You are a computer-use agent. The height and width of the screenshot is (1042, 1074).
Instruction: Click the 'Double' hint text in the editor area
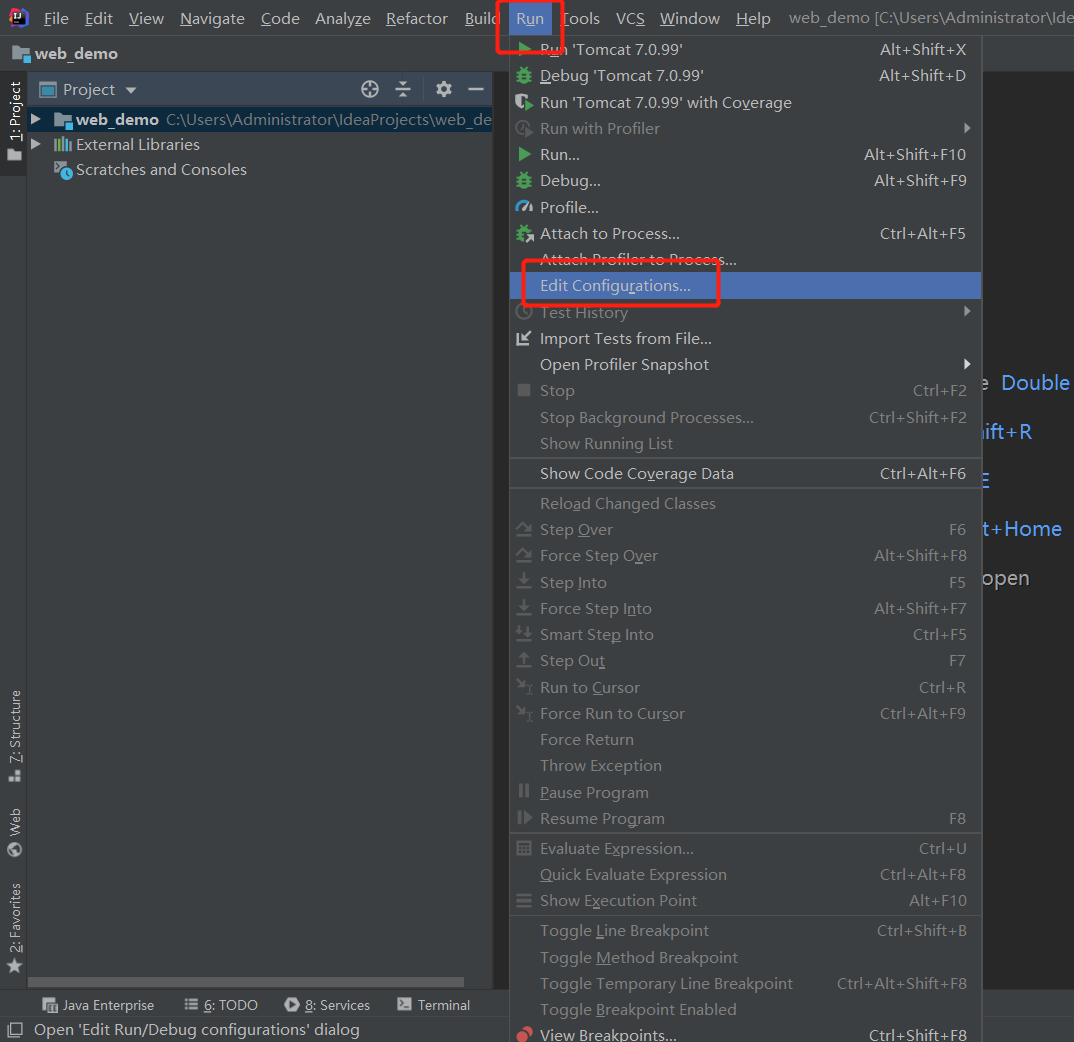(x=1035, y=382)
